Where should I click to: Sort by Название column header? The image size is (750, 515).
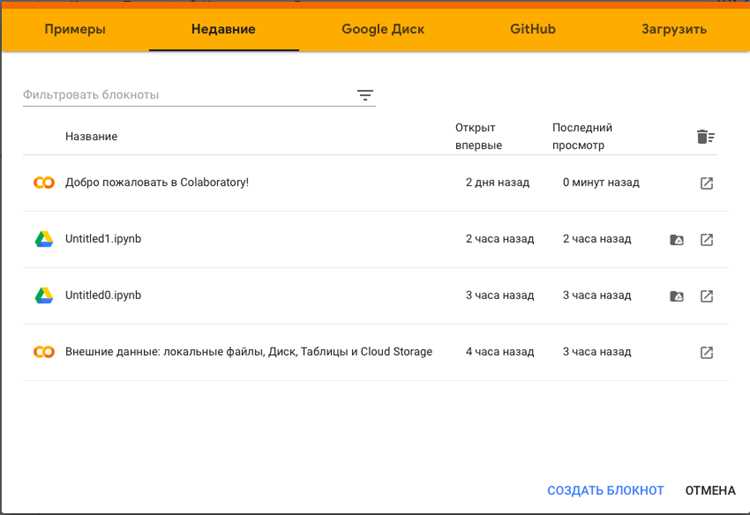click(x=91, y=136)
